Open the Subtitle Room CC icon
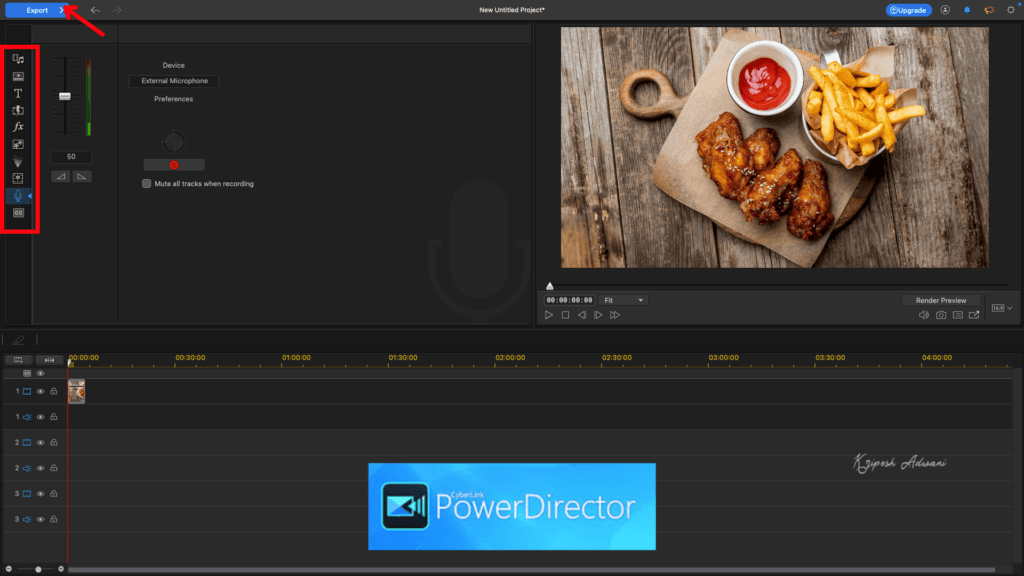The height and width of the screenshot is (576, 1024). [x=18, y=212]
